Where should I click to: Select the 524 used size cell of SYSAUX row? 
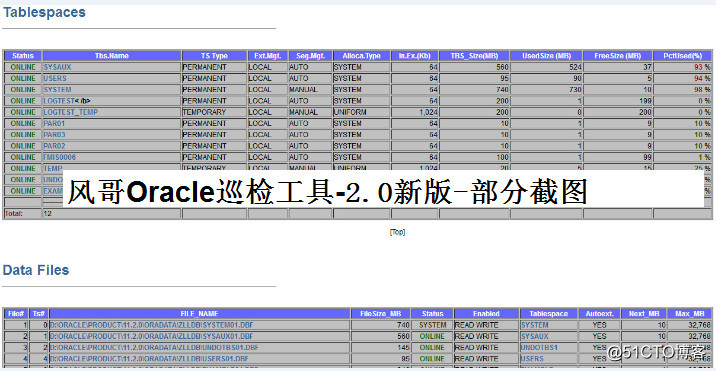[546, 67]
